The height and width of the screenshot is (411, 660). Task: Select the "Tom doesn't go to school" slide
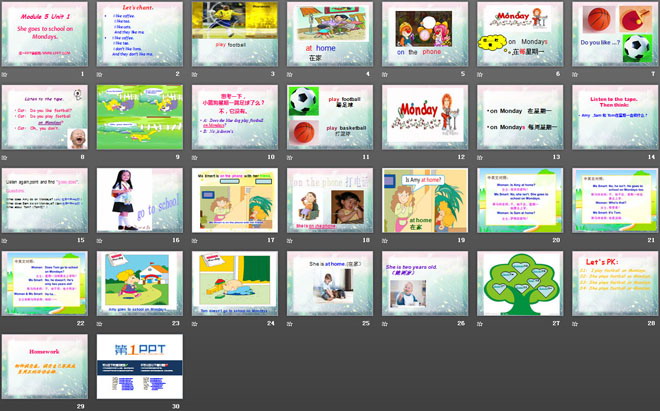coord(234,283)
